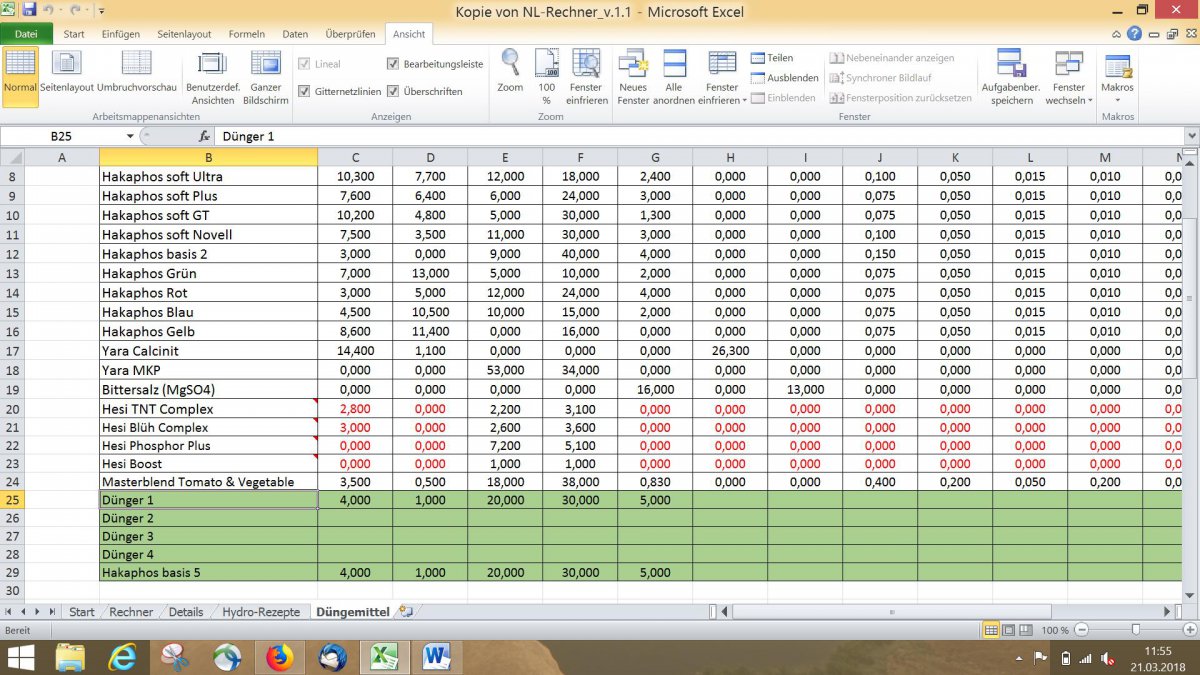Switch to the Formeln ribbon tab
The width and height of the screenshot is (1200, 675).
pyautogui.click(x=247, y=34)
